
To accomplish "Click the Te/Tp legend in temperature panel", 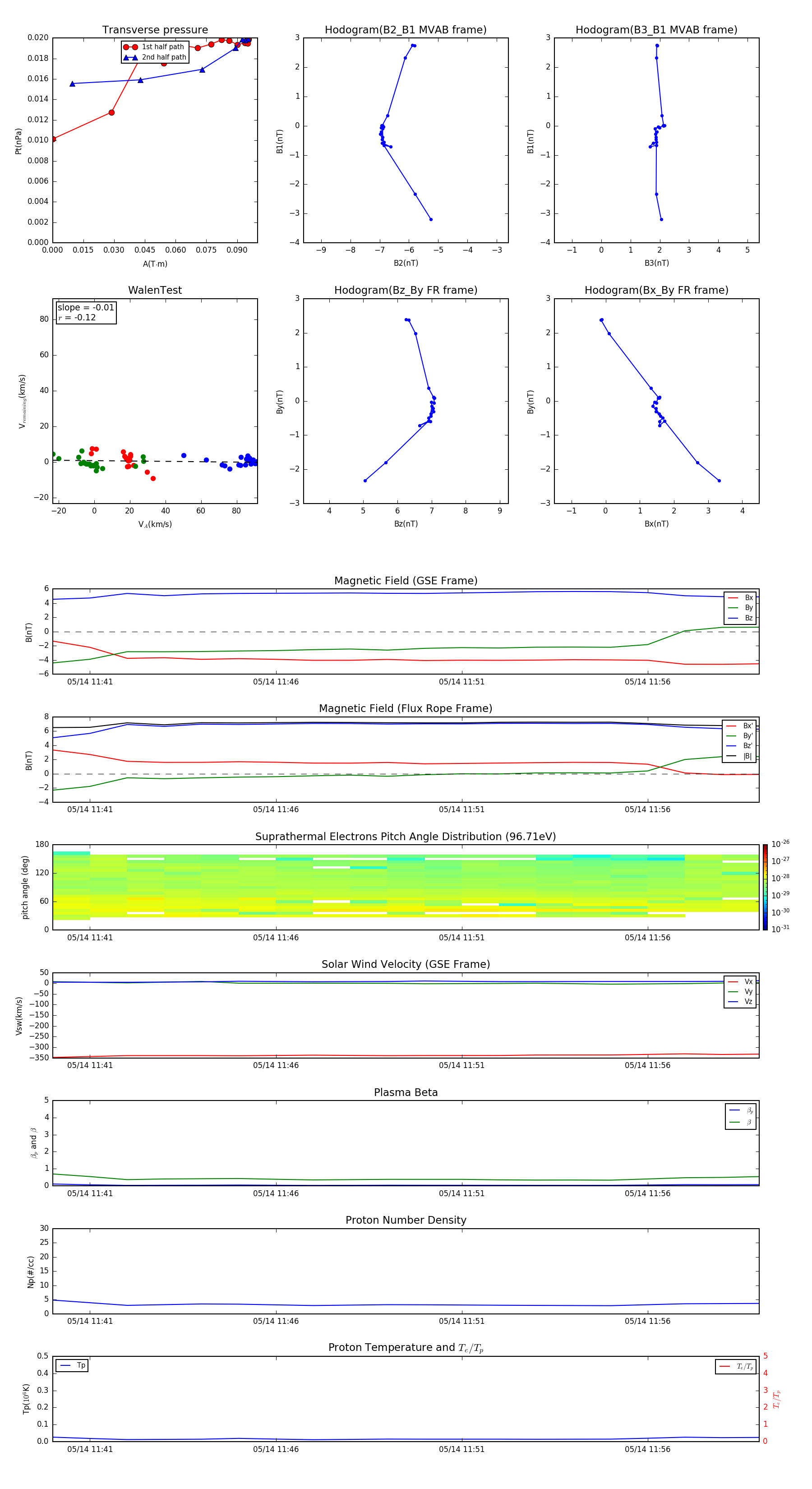I will coord(736,1366).
